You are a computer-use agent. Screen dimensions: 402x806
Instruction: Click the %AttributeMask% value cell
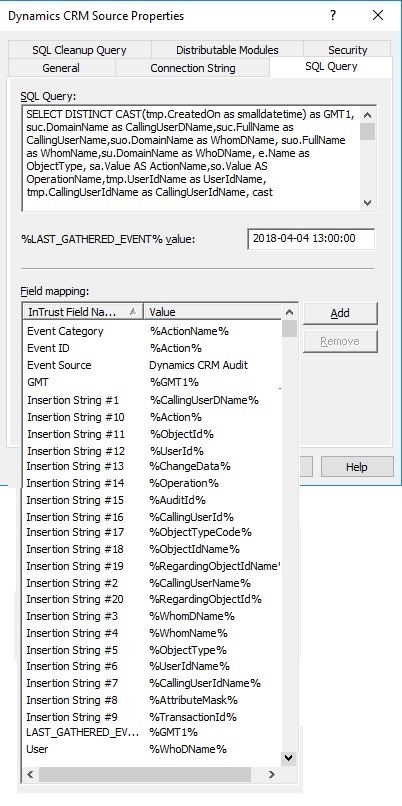193,700
